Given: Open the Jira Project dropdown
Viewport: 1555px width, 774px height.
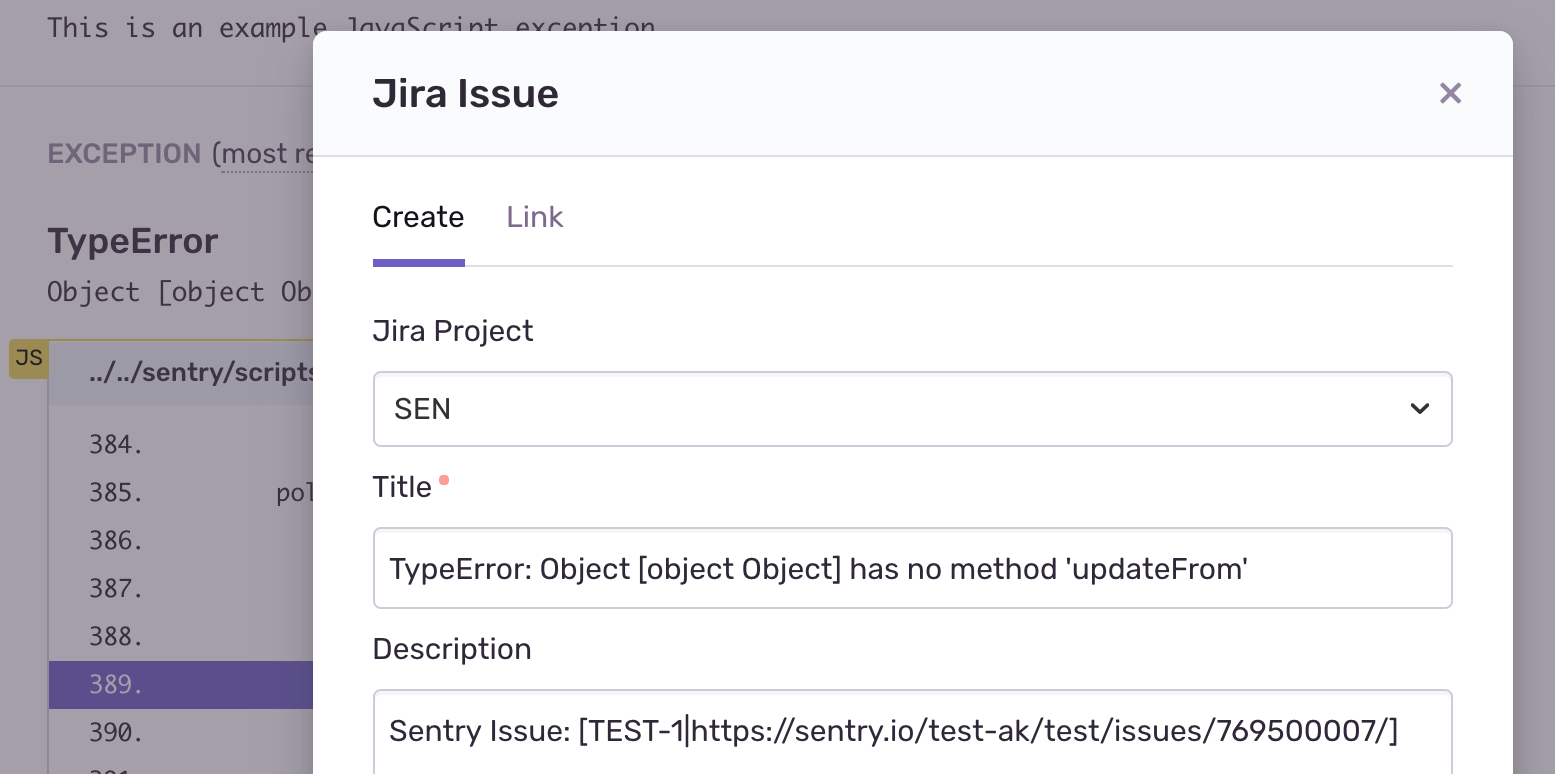Looking at the screenshot, I should click(912, 409).
